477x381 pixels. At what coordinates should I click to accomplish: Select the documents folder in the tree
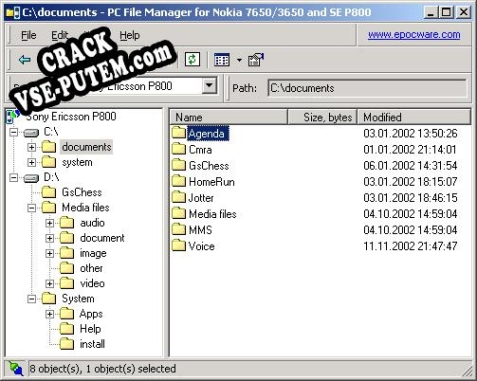[x=87, y=147]
